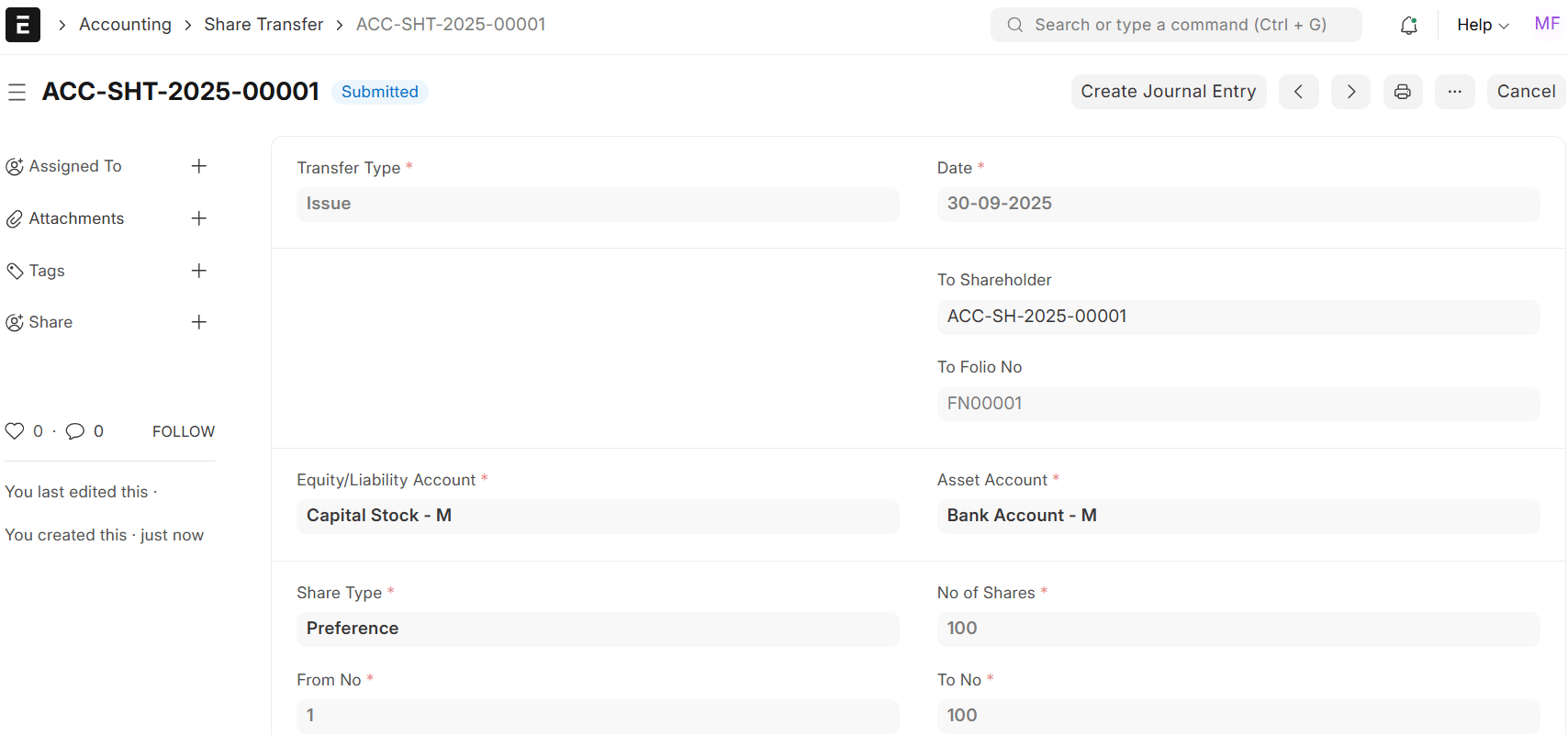Like this document with heart icon

click(15, 431)
